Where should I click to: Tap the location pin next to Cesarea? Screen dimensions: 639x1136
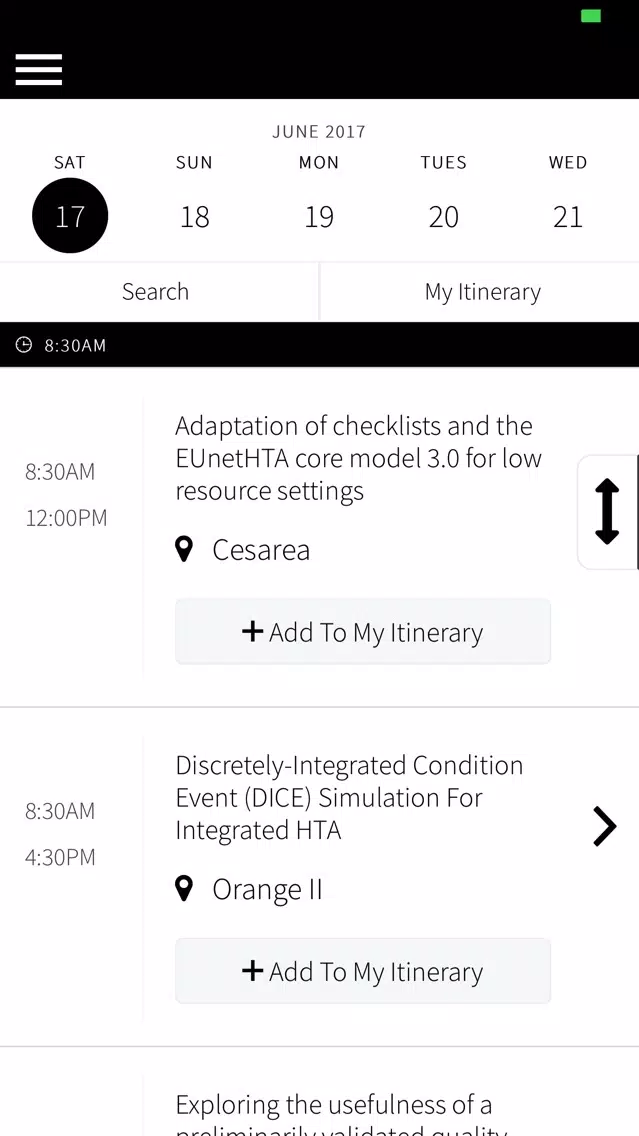184,549
